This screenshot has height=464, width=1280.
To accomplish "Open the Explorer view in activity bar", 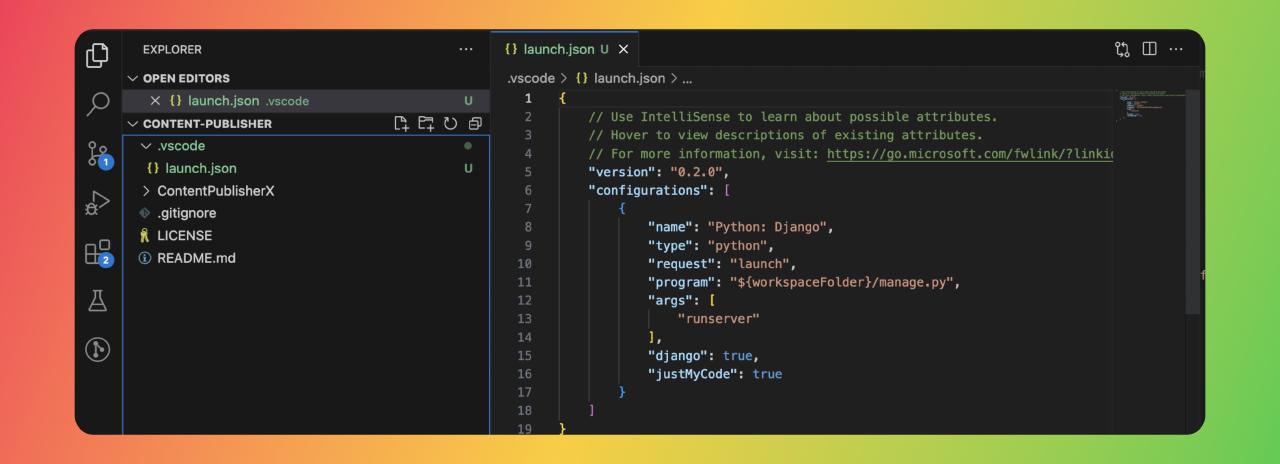I will (98, 55).
